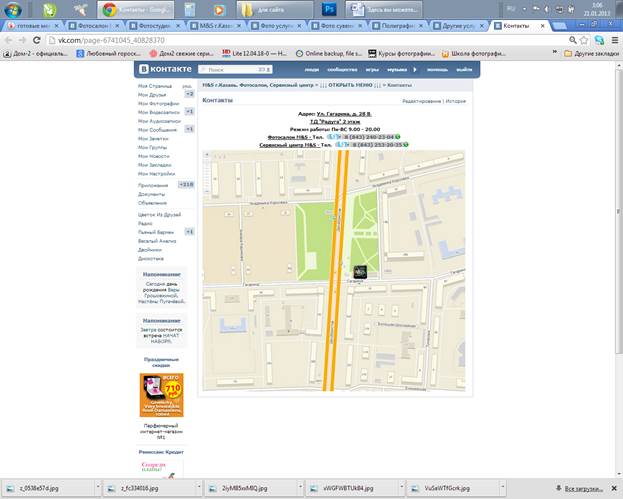
Task: Click the map zoom-in plus button
Action: click(x=207, y=155)
